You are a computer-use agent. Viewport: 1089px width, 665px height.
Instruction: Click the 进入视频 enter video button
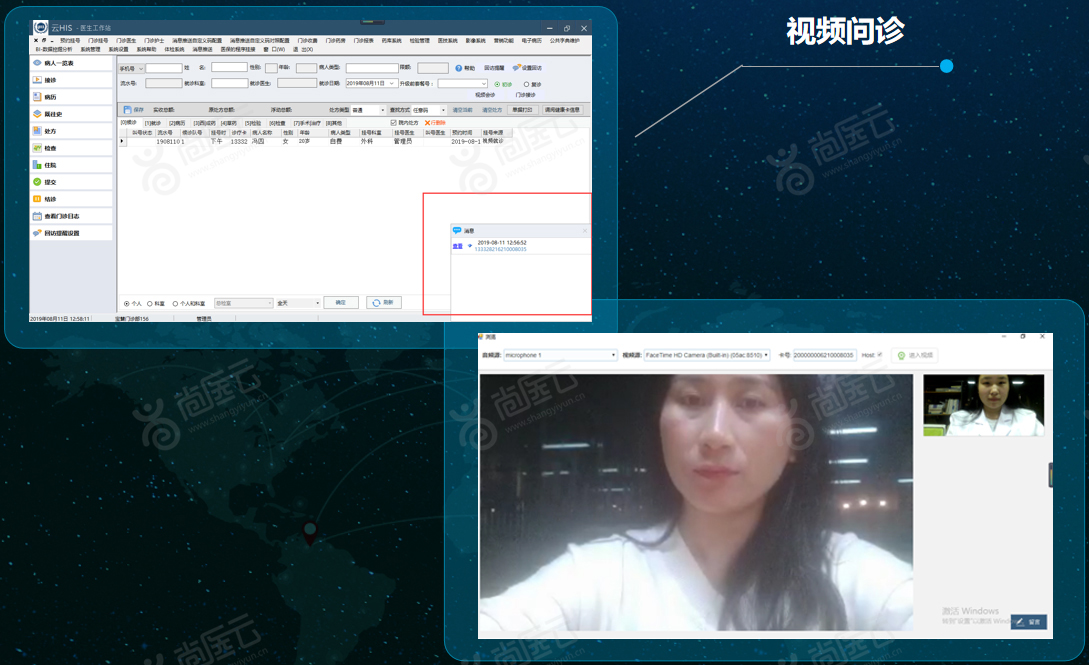click(915, 355)
